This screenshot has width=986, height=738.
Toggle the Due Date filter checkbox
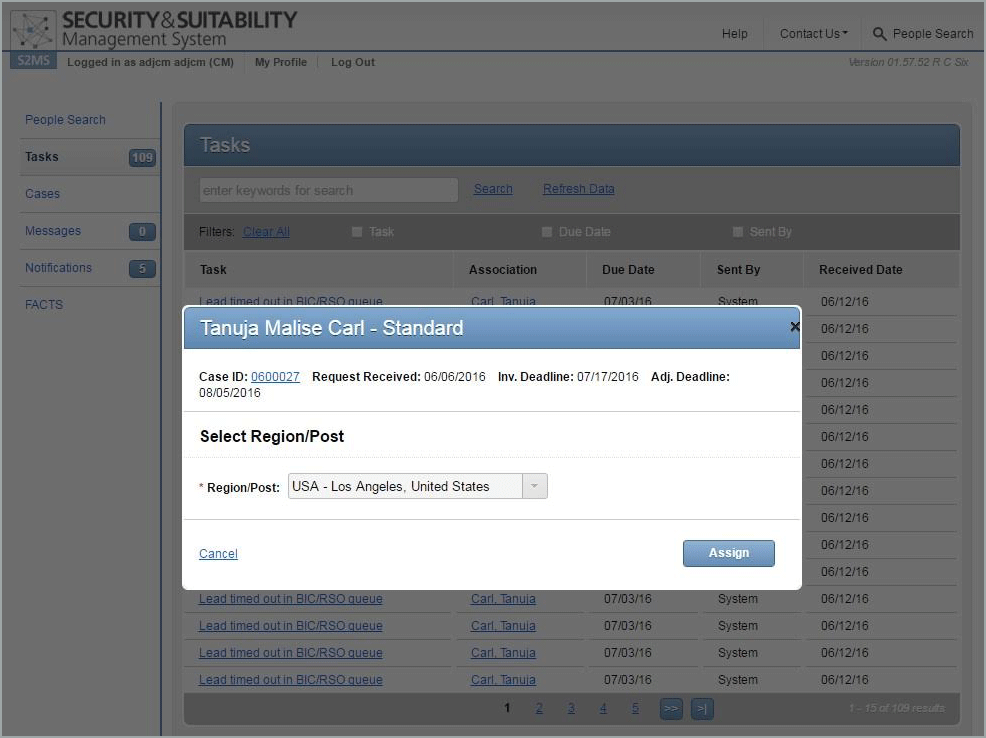547,232
